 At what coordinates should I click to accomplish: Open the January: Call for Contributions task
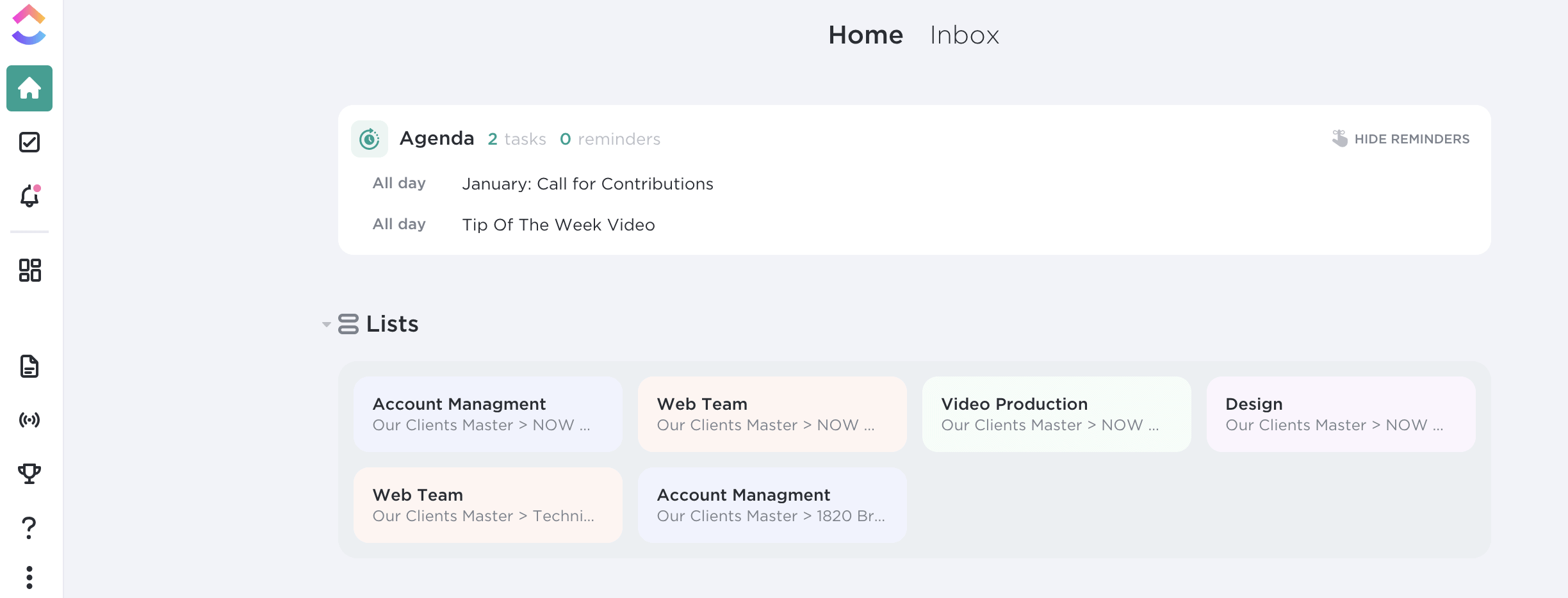pos(587,184)
